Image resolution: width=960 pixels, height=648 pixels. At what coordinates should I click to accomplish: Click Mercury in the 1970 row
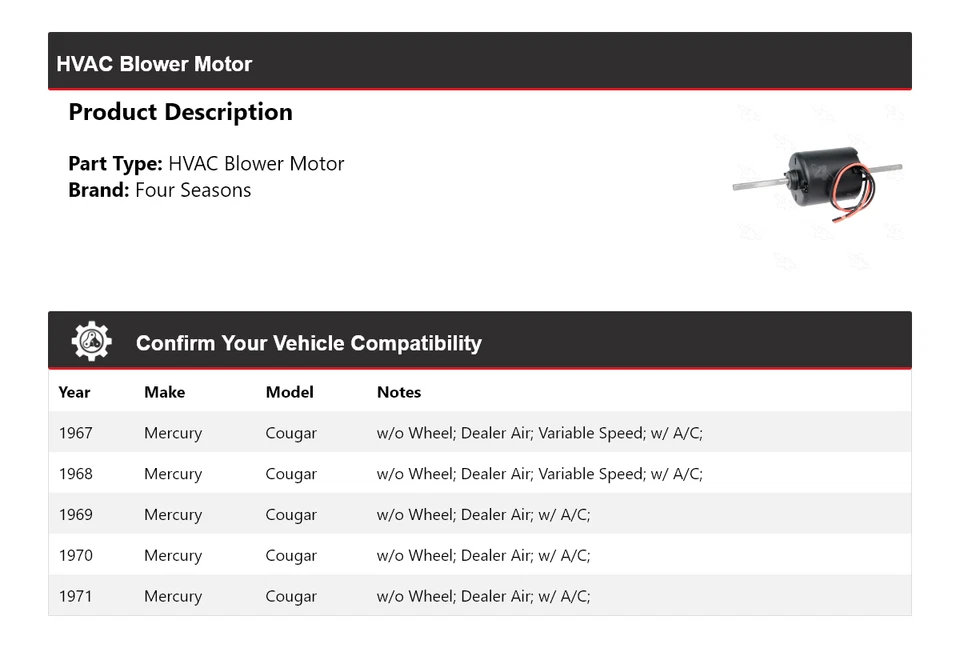(172, 556)
